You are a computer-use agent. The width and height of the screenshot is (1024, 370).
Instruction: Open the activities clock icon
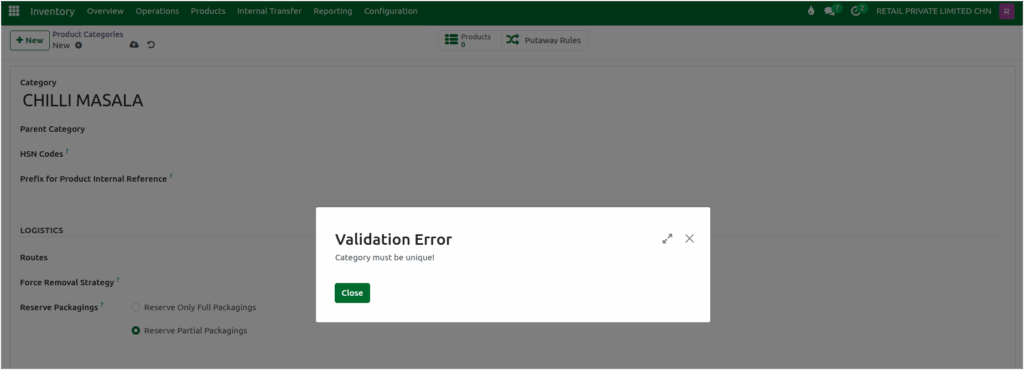(856, 11)
